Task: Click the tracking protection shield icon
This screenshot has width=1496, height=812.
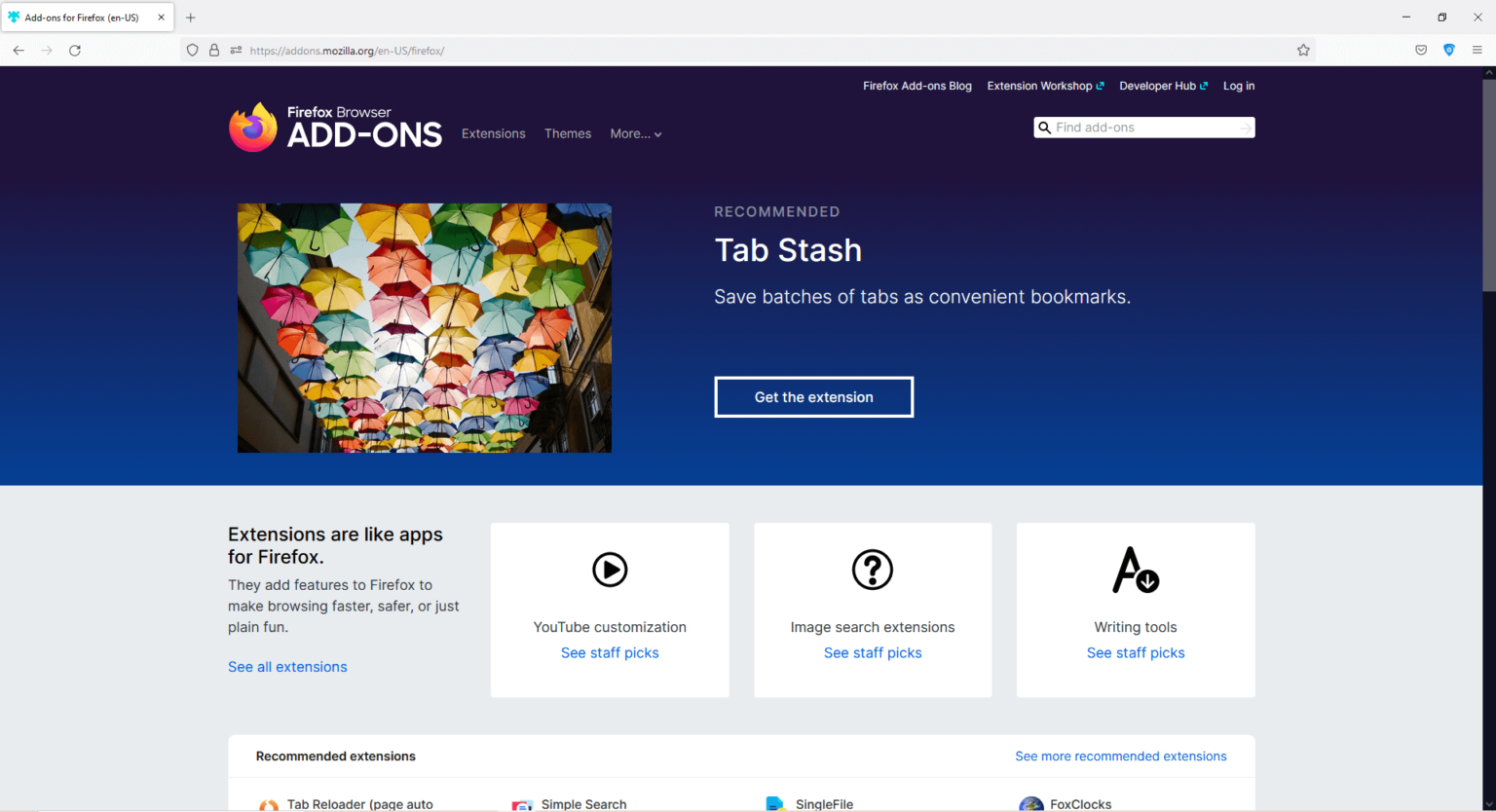Action: pyautogui.click(x=193, y=51)
